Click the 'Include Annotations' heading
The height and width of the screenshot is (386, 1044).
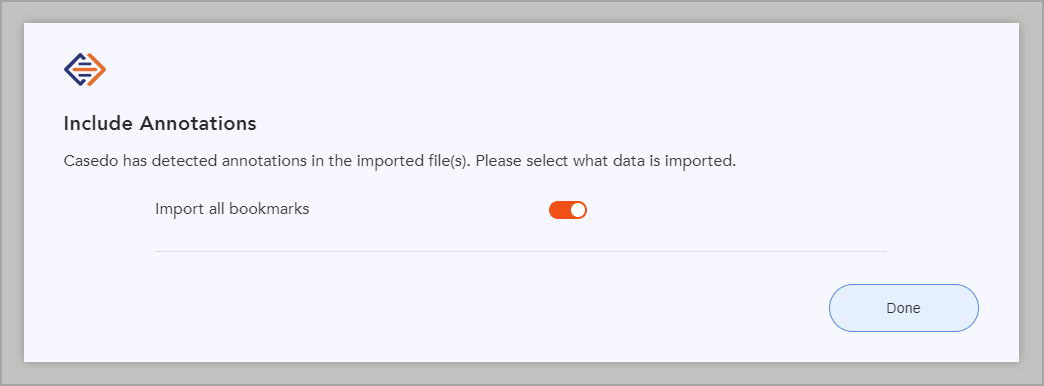pos(160,124)
